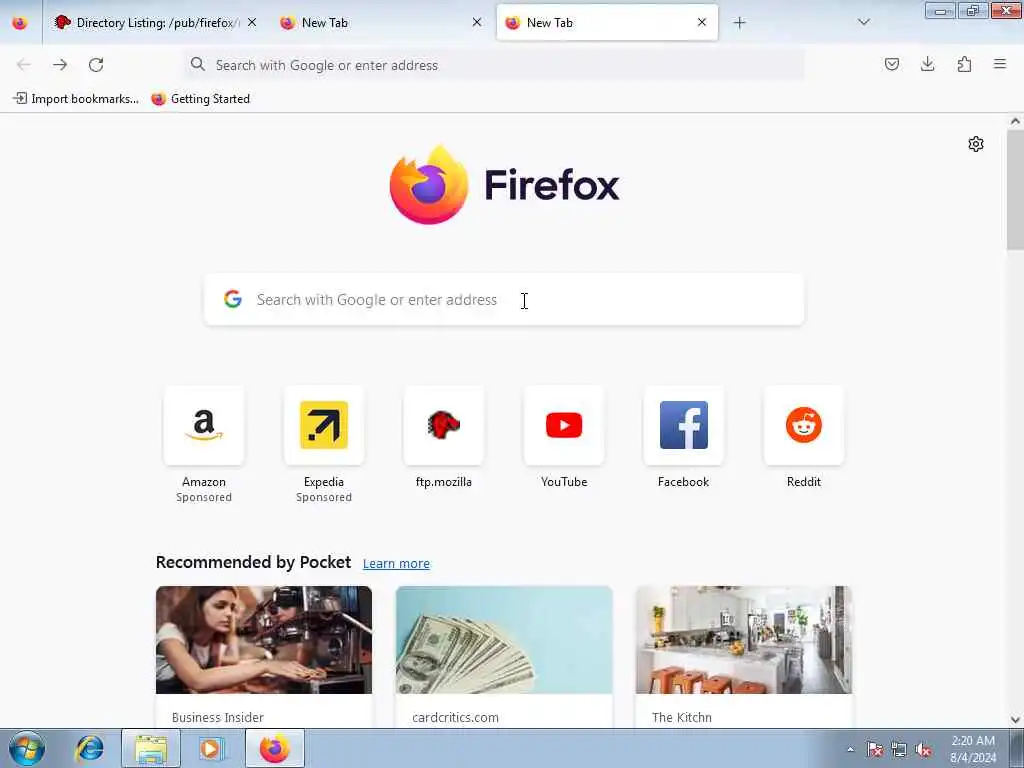Open network tray icon
The image size is (1024, 768).
tap(899, 750)
